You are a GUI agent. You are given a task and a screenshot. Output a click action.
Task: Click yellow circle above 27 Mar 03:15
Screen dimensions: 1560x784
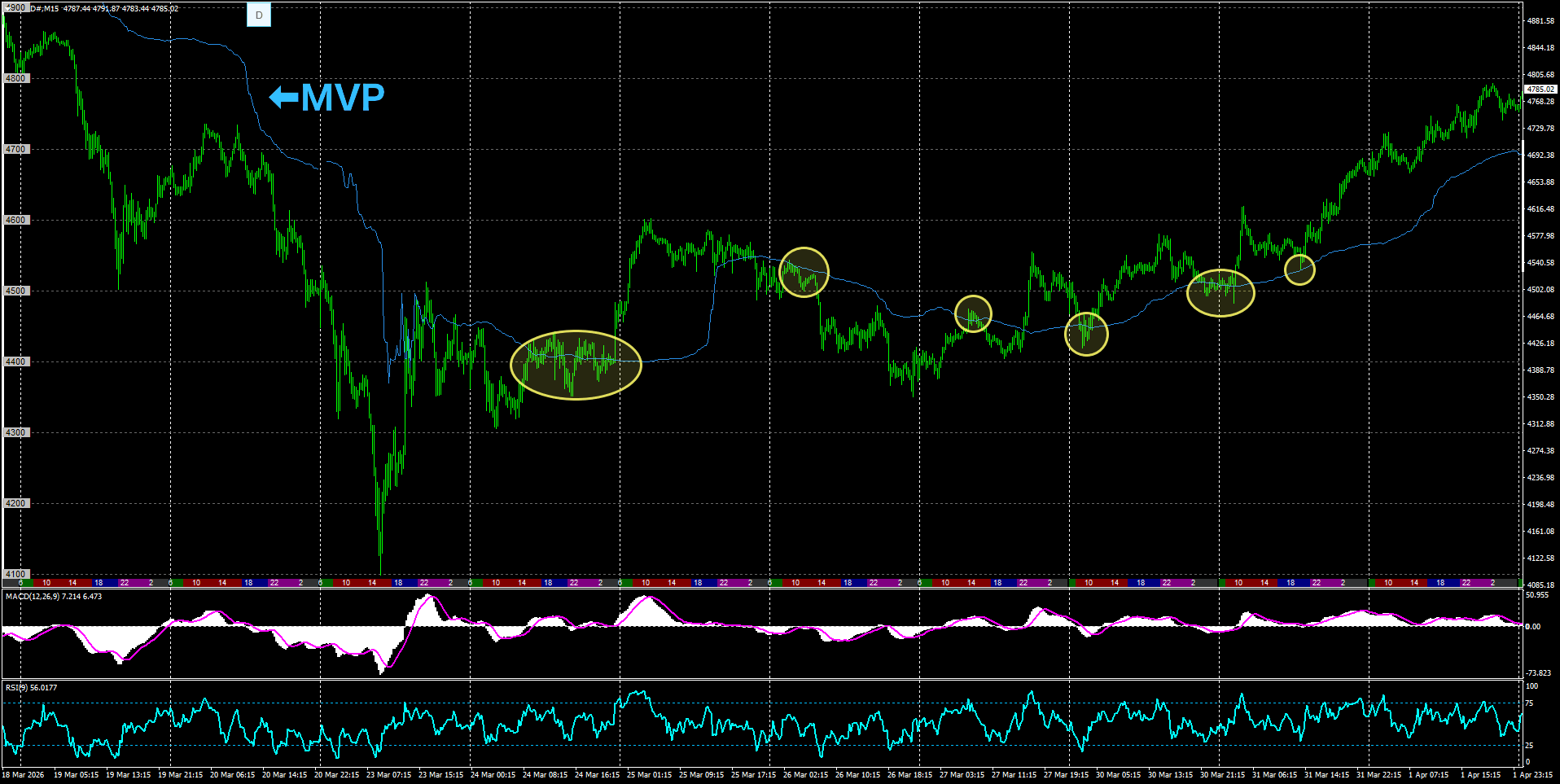973,313
